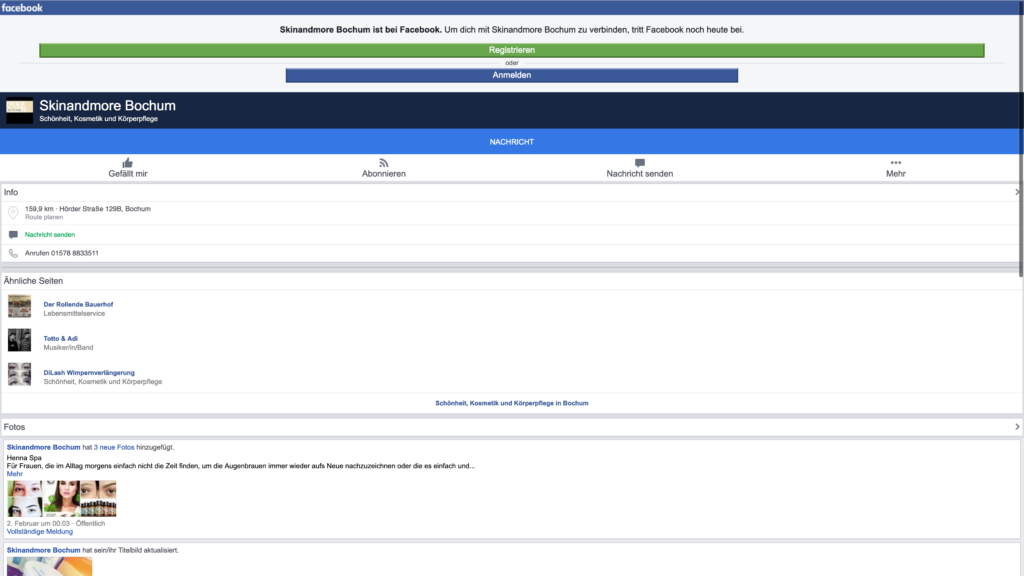Expand the Info section chevron
The width and height of the screenshot is (1024, 576).
point(1017,192)
